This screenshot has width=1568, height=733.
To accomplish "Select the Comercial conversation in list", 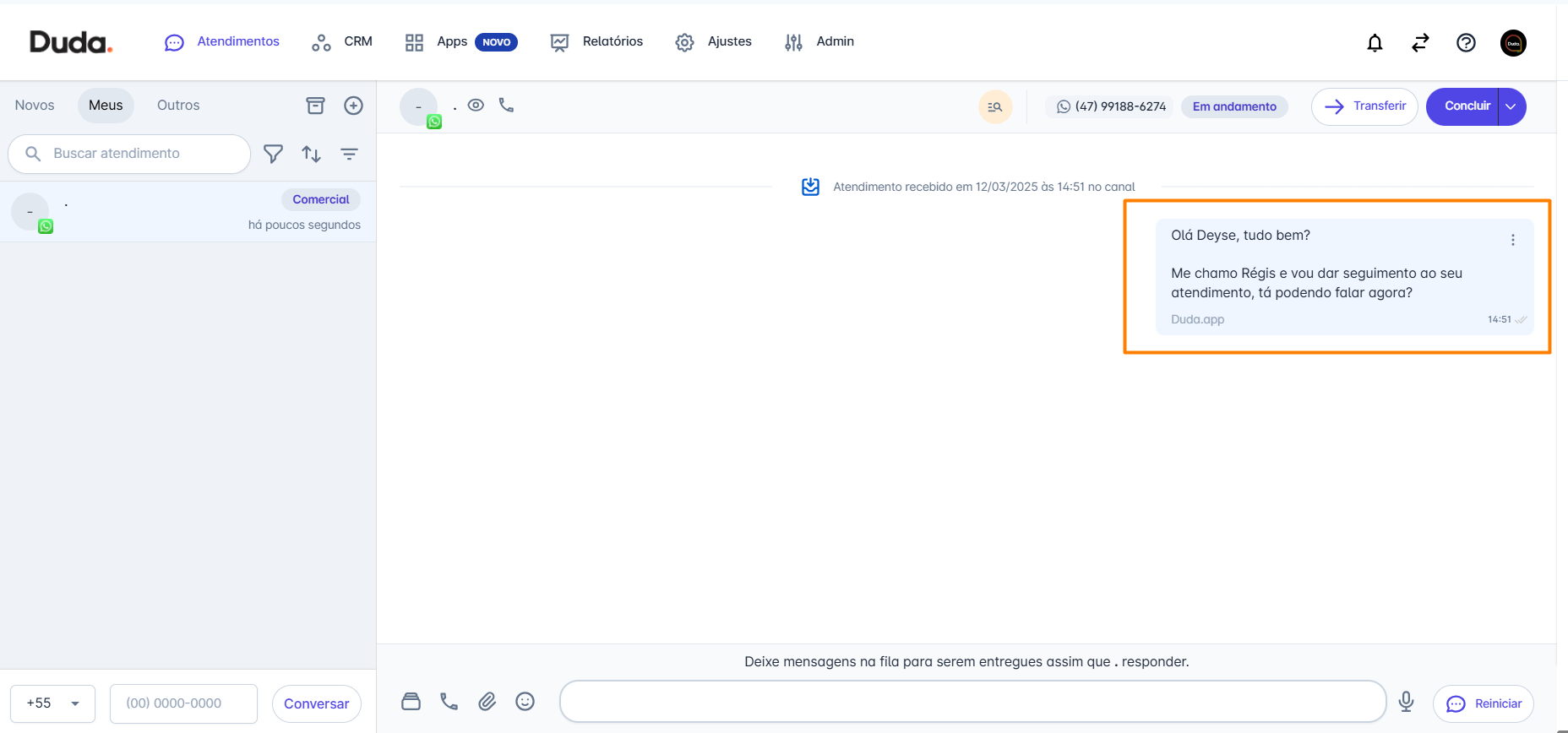I will click(188, 212).
